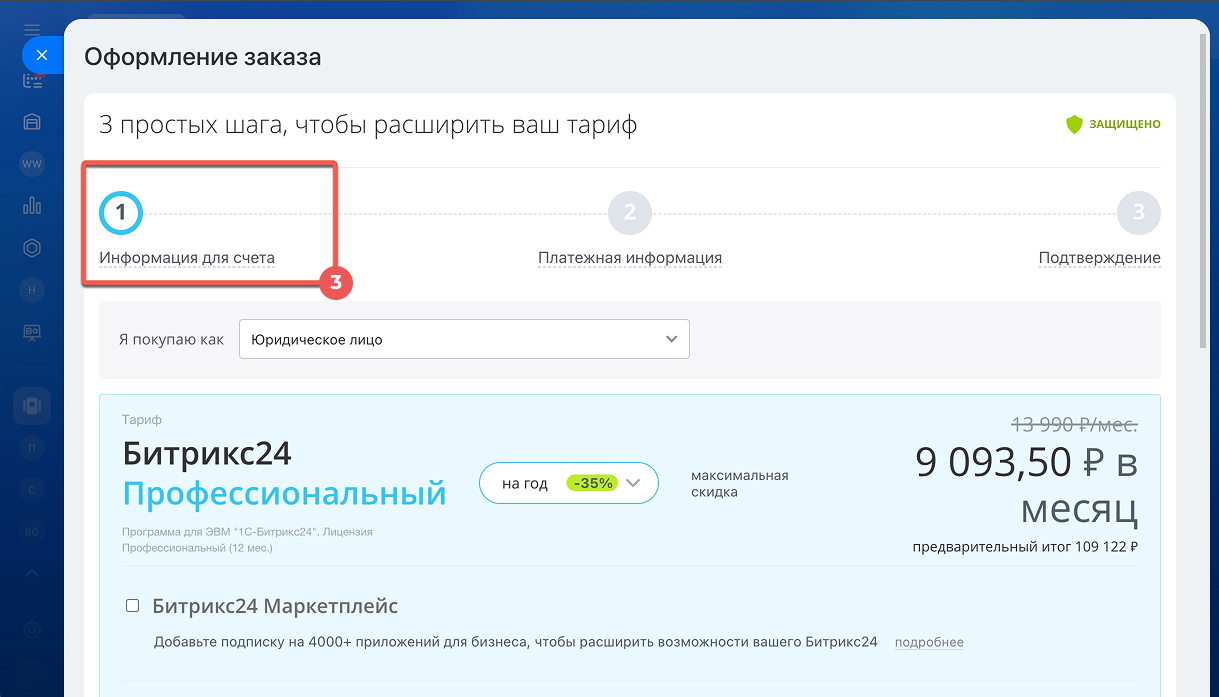Select the Информация для счета step label
Viewport: 1219px width, 697px height.
[x=187, y=258]
